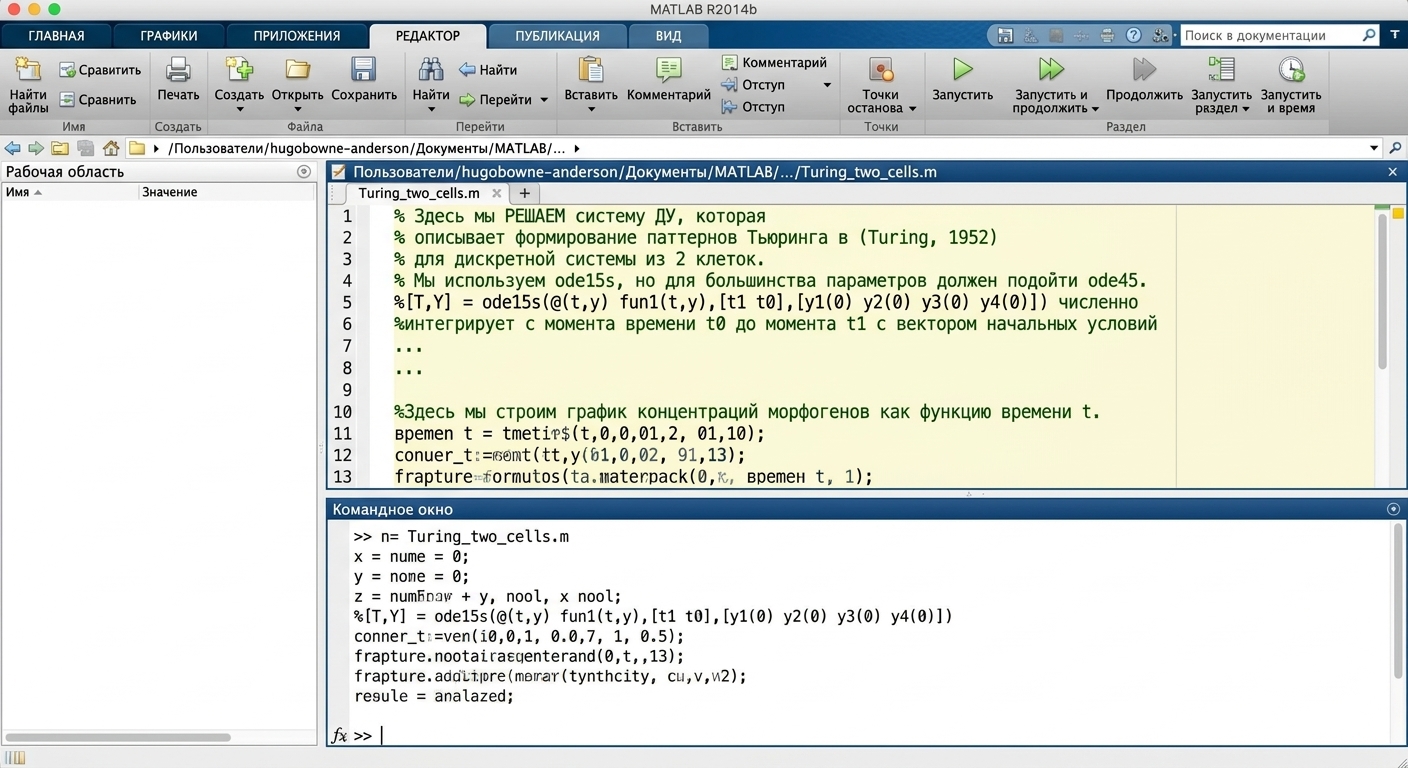Open the Запустить раздел dropdown arrow
1408x768 pixels.
tap(1246, 109)
